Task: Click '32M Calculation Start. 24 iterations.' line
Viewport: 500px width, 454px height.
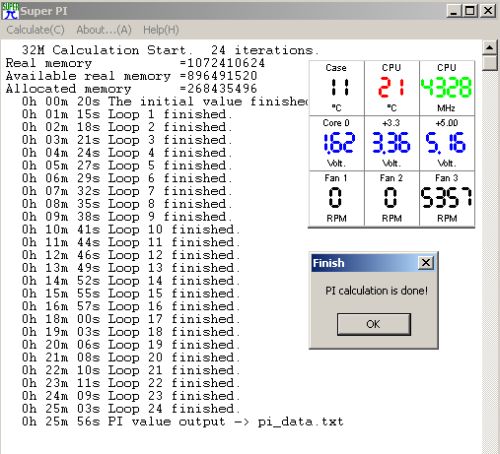Action: pos(170,50)
